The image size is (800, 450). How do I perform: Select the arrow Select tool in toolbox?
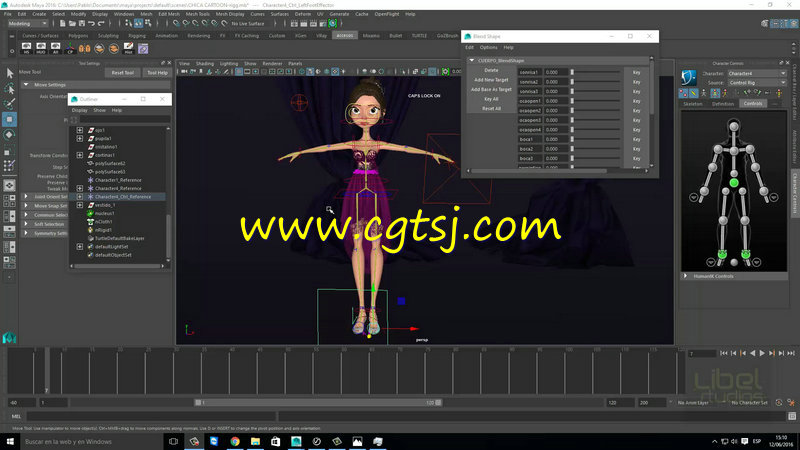[9, 73]
